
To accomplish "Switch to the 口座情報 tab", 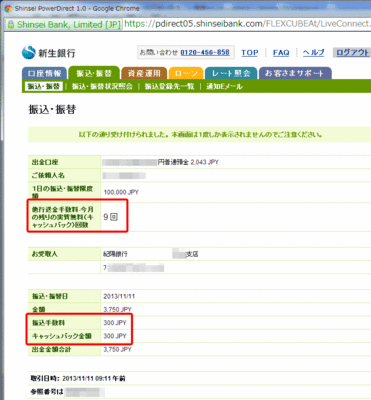I will 44,73.
